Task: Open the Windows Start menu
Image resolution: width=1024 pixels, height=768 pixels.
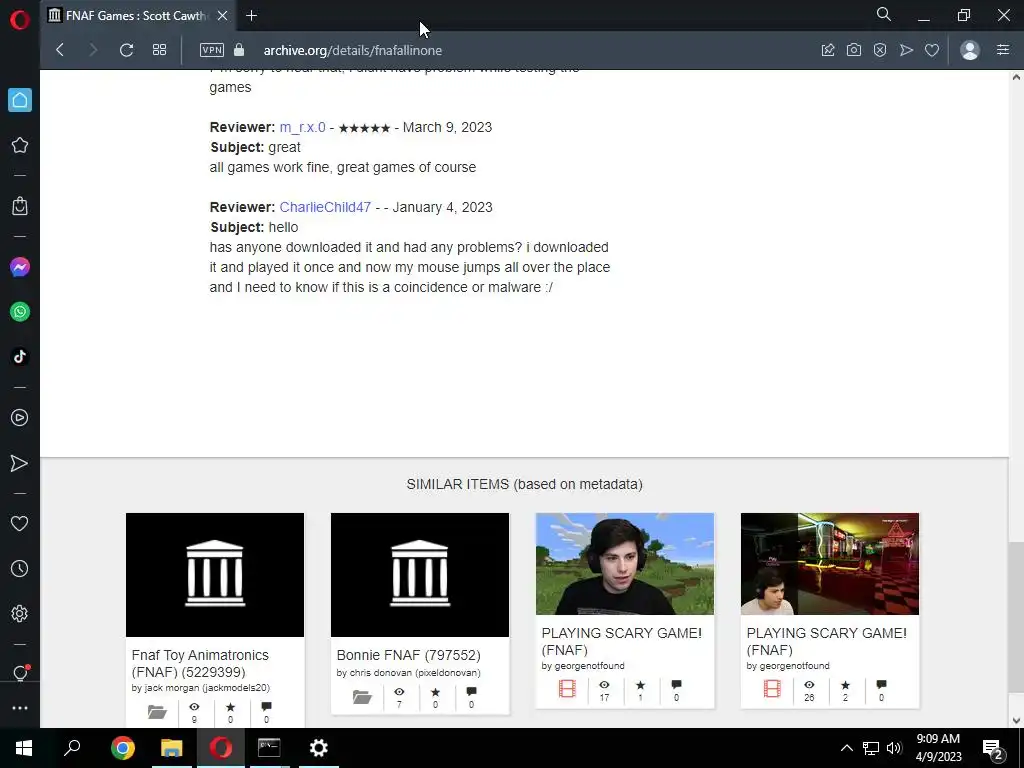Action: click(x=24, y=748)
